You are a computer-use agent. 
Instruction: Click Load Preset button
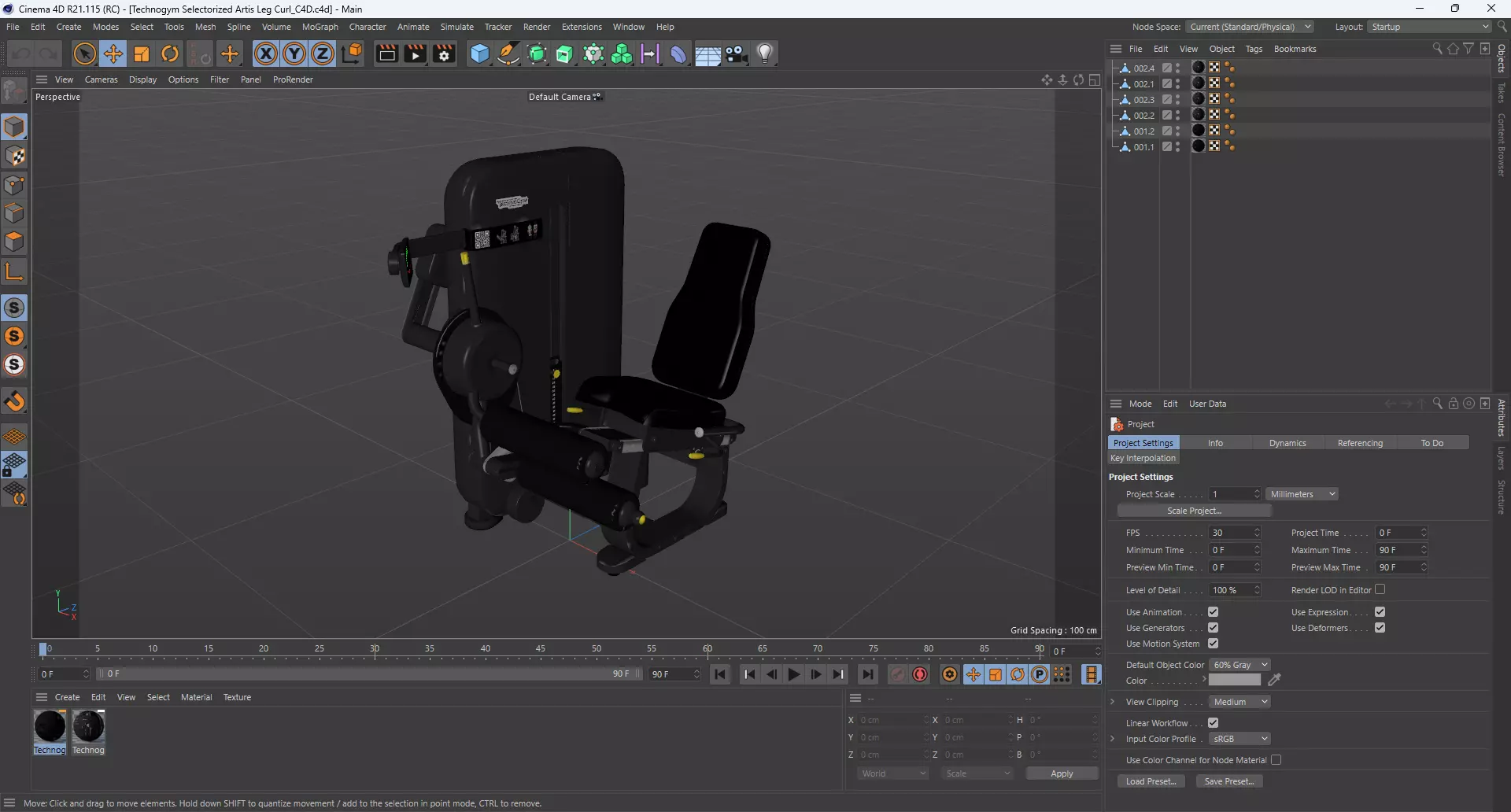1151,781
